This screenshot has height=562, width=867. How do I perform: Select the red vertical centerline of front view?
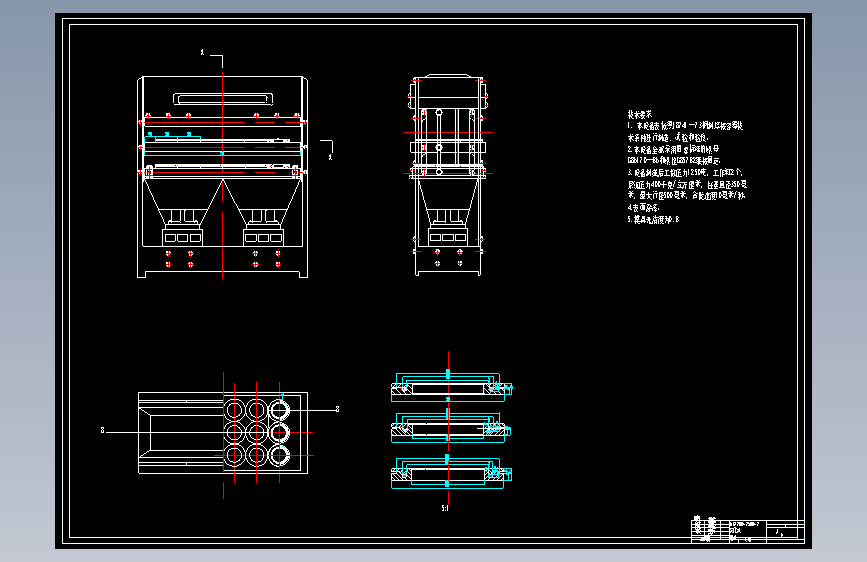(222, 175)
